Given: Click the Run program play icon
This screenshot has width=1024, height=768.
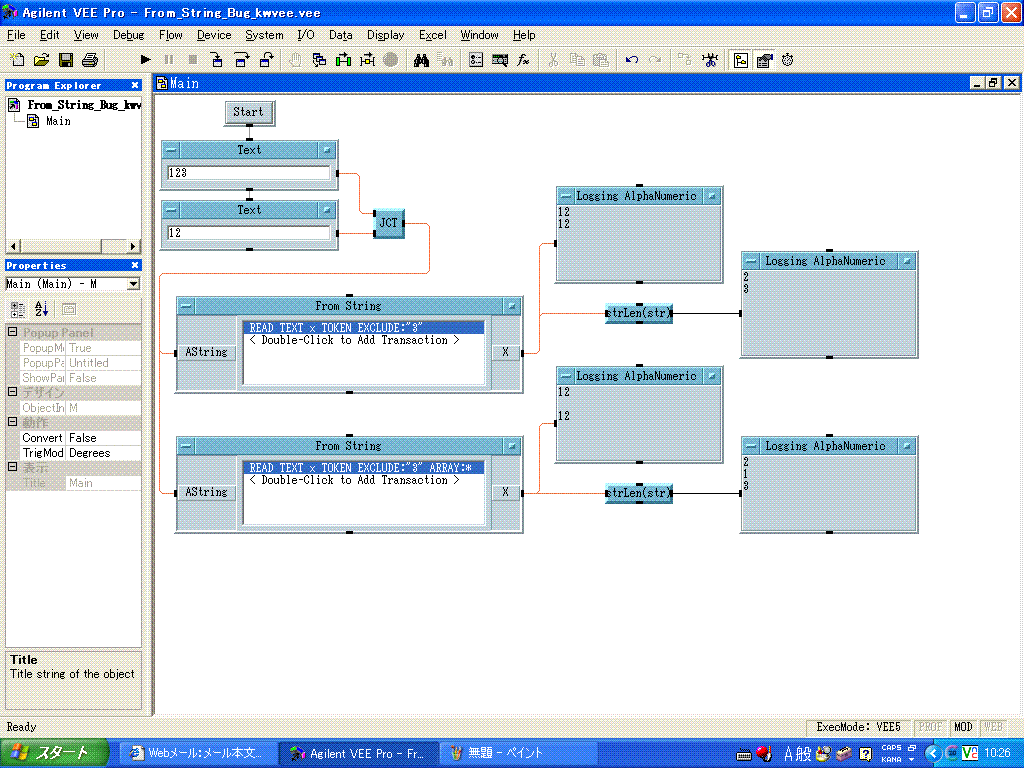Looking at the screenshot, I should pos(146,60).
